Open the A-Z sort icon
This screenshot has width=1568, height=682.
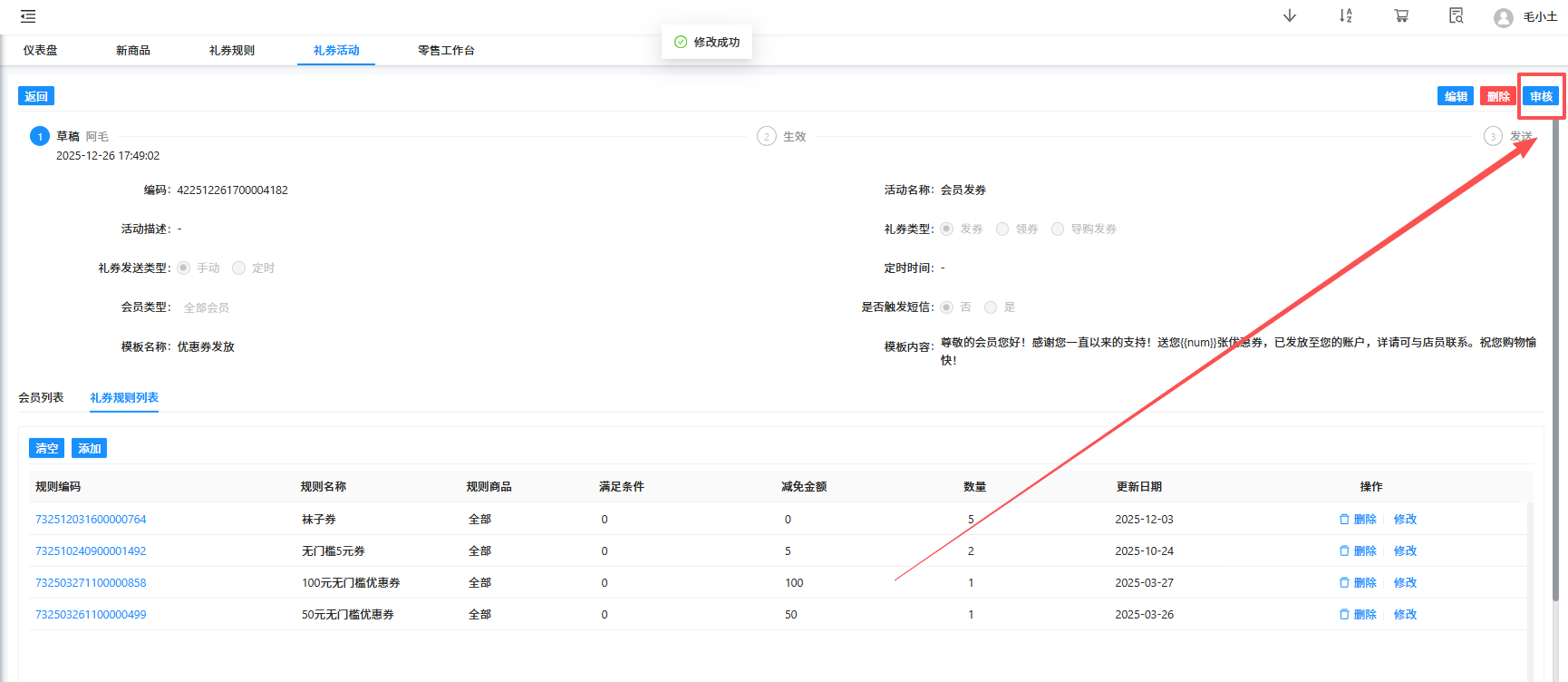coord(1346,15)
